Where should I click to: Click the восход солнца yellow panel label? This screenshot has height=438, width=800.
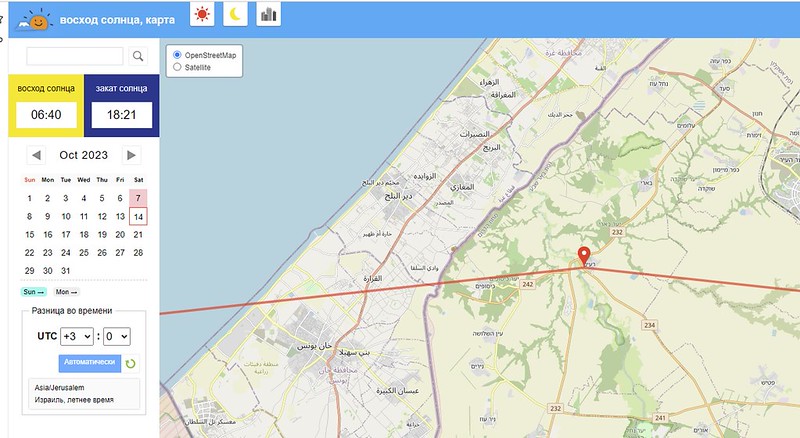(46, 88)
